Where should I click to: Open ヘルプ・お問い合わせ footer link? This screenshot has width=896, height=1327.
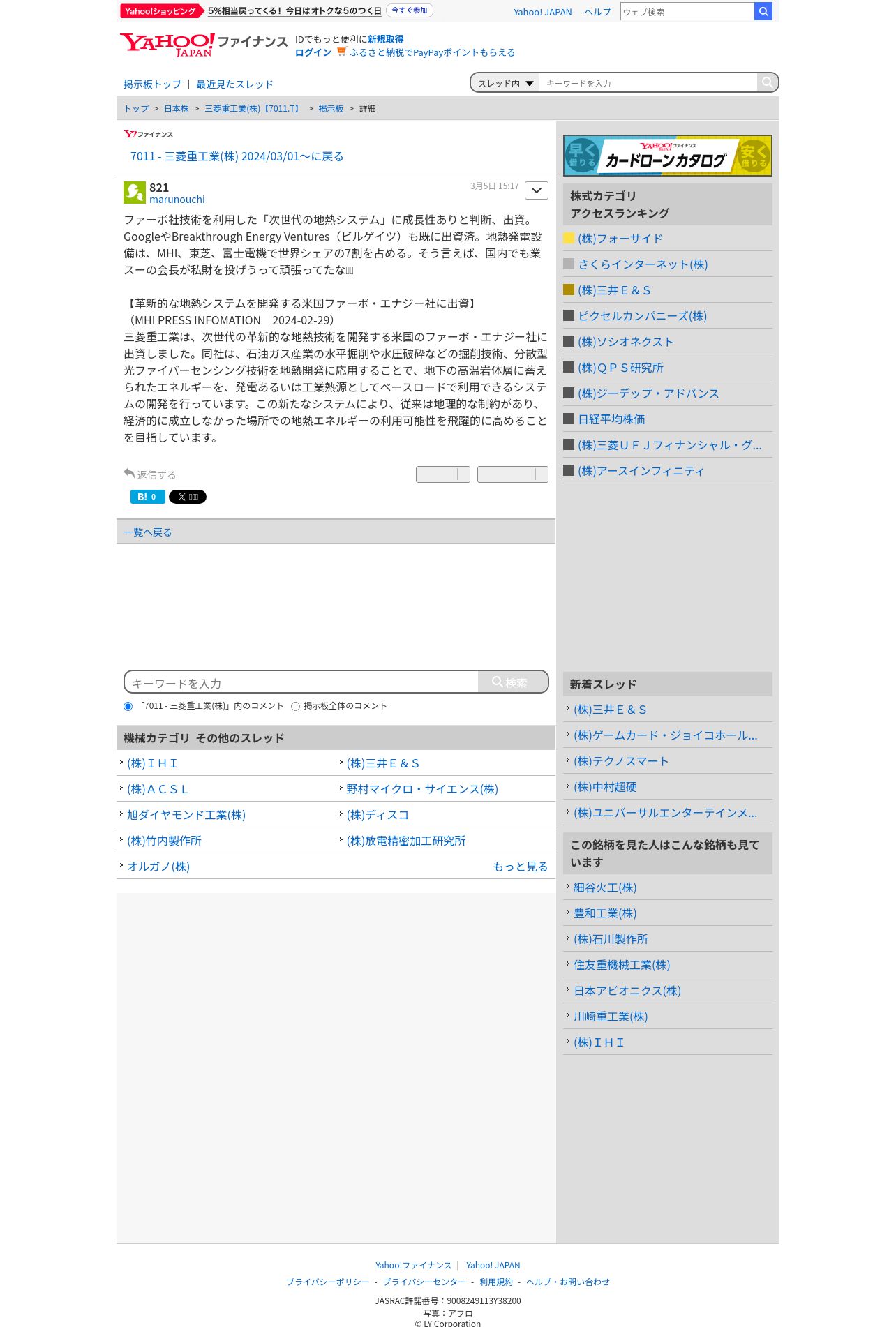568,1282
